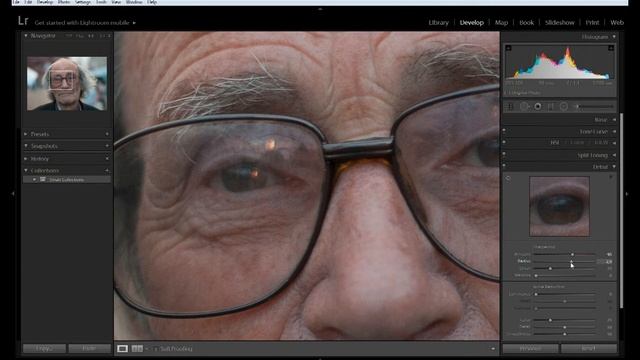The width and height of the screenshot is (640, 360).
Task: Toggle shadow clipping indicator in histogram
Action: [x=508, y=48]
